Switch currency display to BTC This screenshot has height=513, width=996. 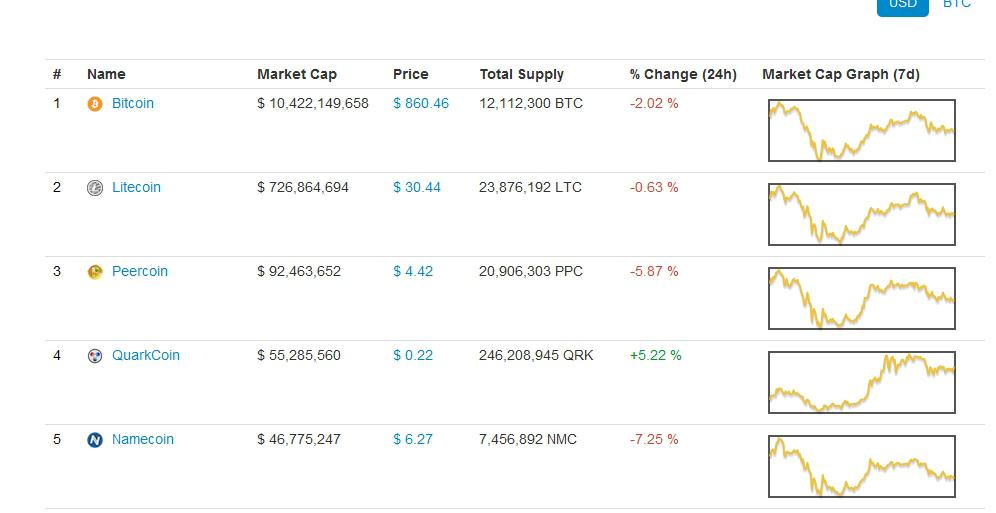[x=957, y=5]
